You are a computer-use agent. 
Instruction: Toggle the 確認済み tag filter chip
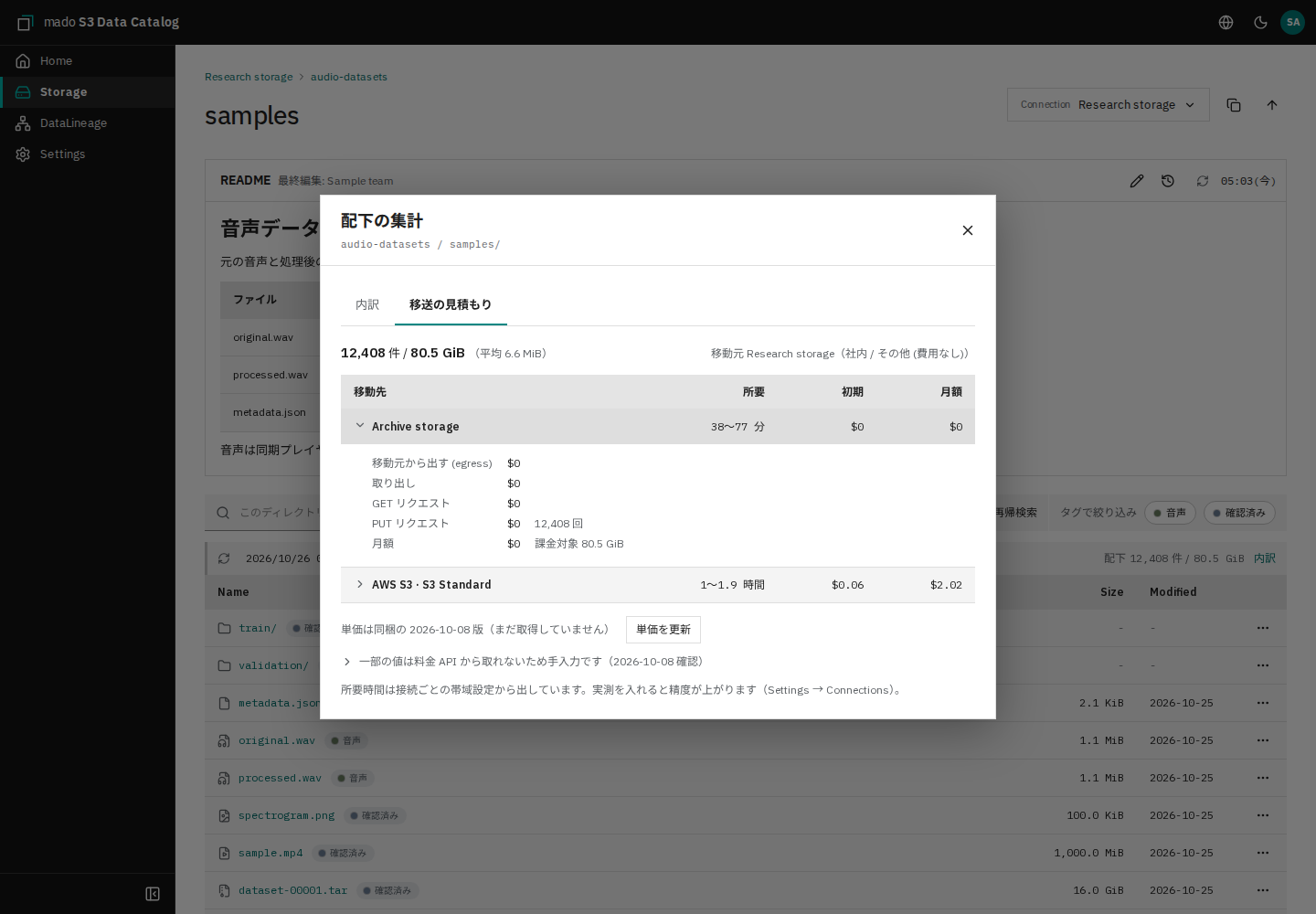tap(1239, 513)
